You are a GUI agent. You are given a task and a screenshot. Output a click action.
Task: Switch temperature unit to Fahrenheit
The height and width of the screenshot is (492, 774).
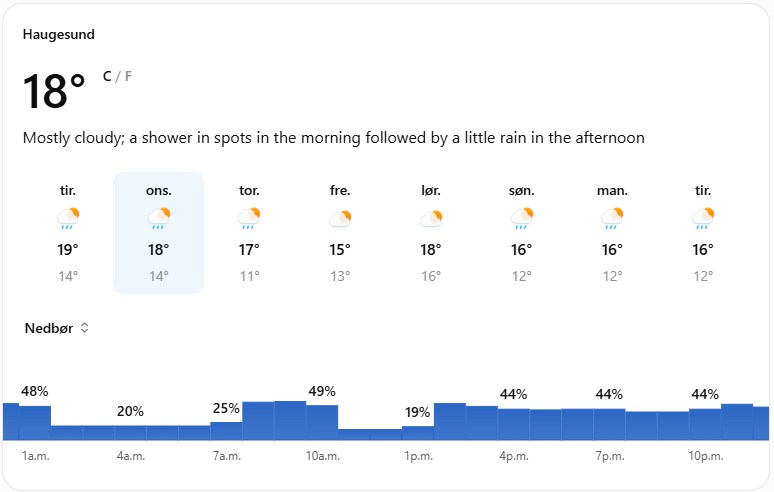128,76
